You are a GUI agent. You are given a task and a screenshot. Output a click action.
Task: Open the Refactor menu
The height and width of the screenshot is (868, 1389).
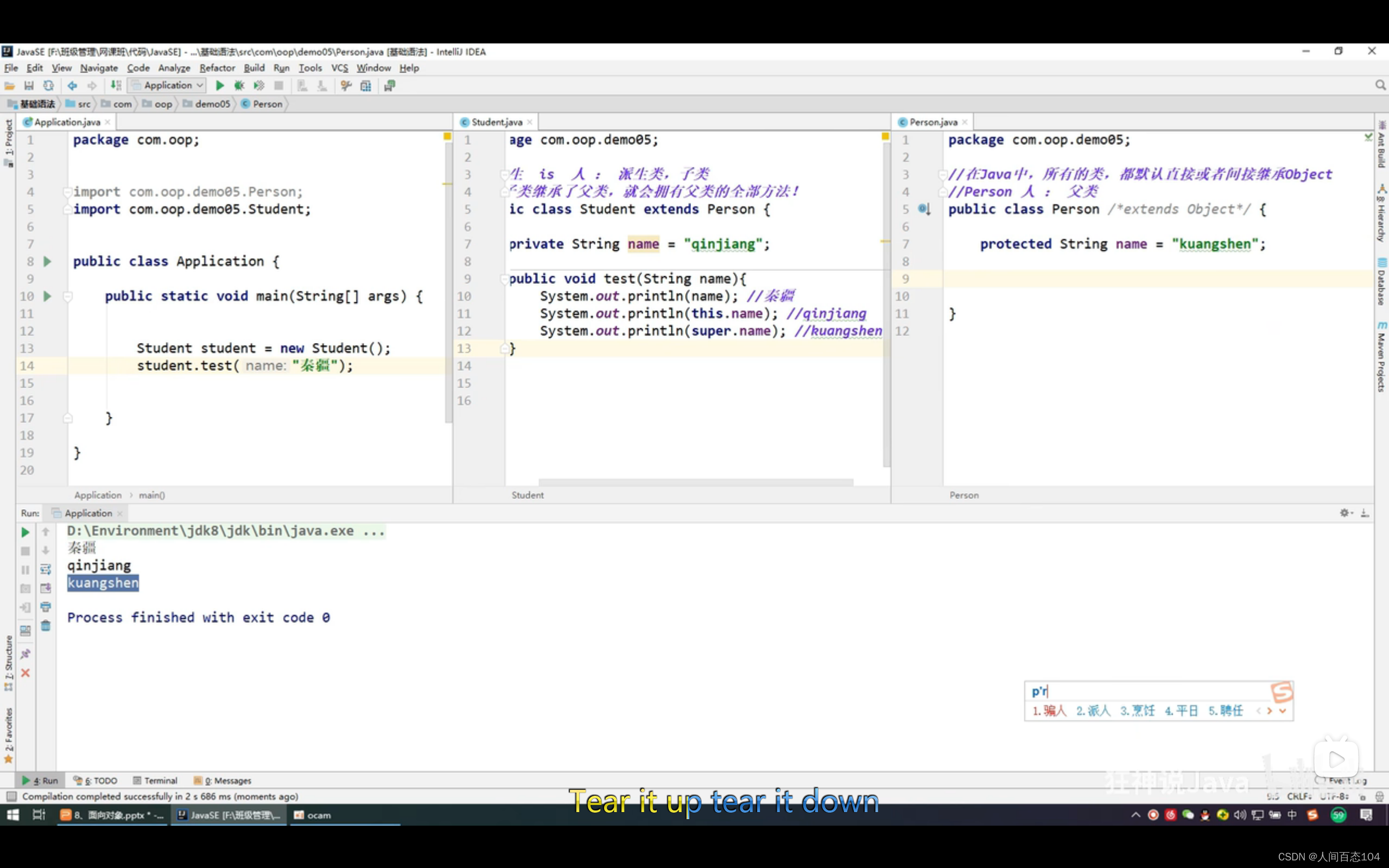[x=217, y=68]
